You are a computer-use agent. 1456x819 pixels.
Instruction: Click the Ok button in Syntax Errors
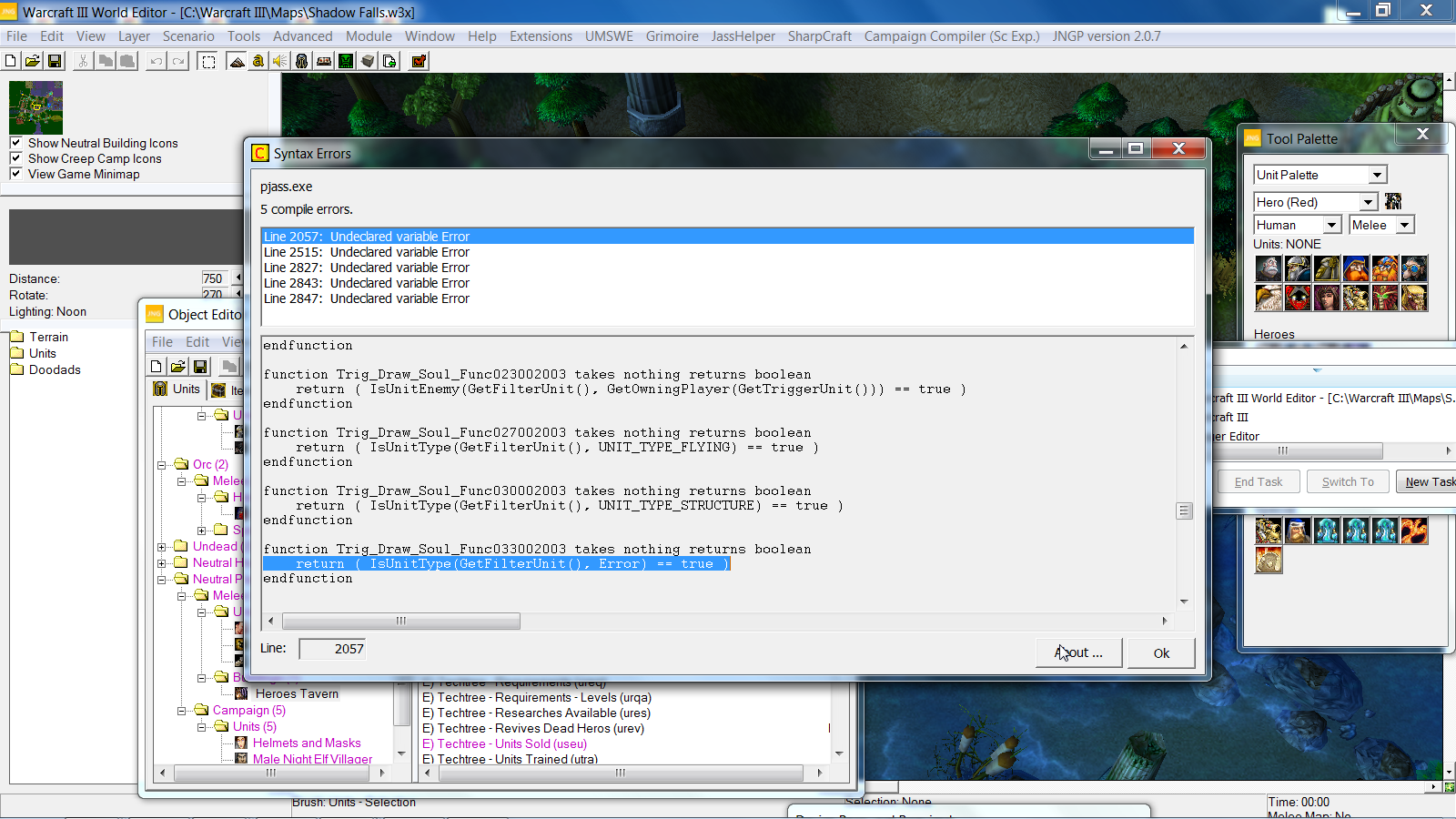(1161, 652)
